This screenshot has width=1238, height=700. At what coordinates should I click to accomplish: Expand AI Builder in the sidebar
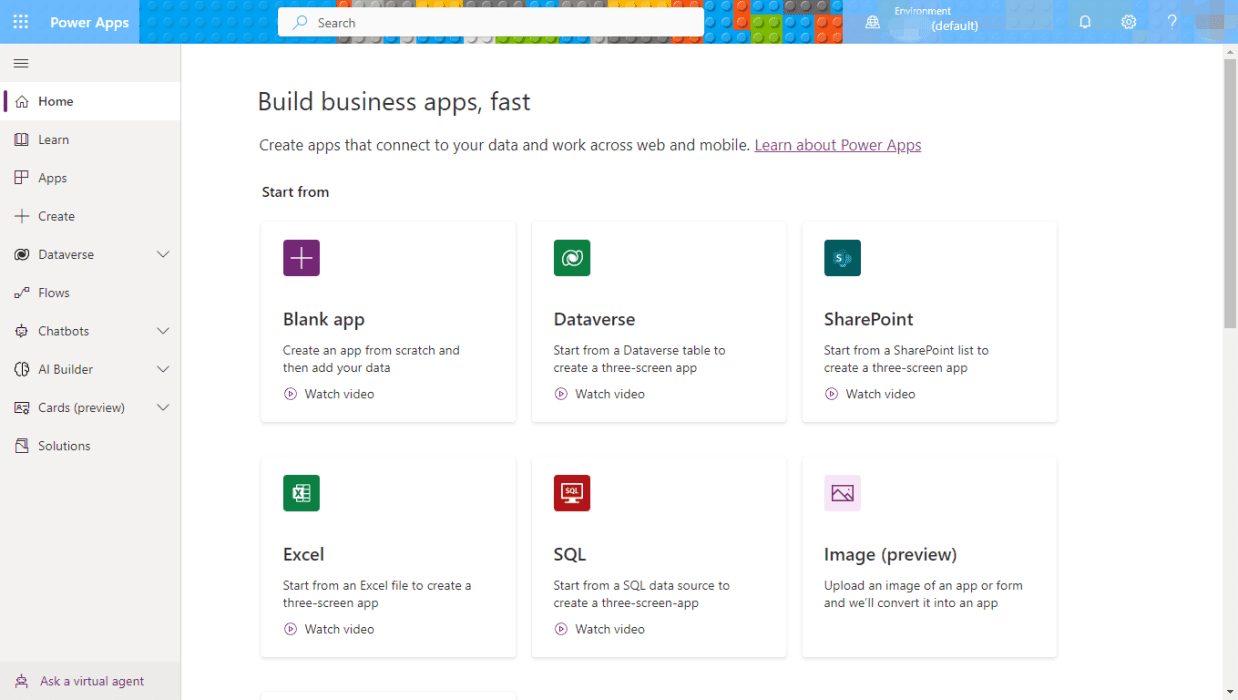coord(162,368)
